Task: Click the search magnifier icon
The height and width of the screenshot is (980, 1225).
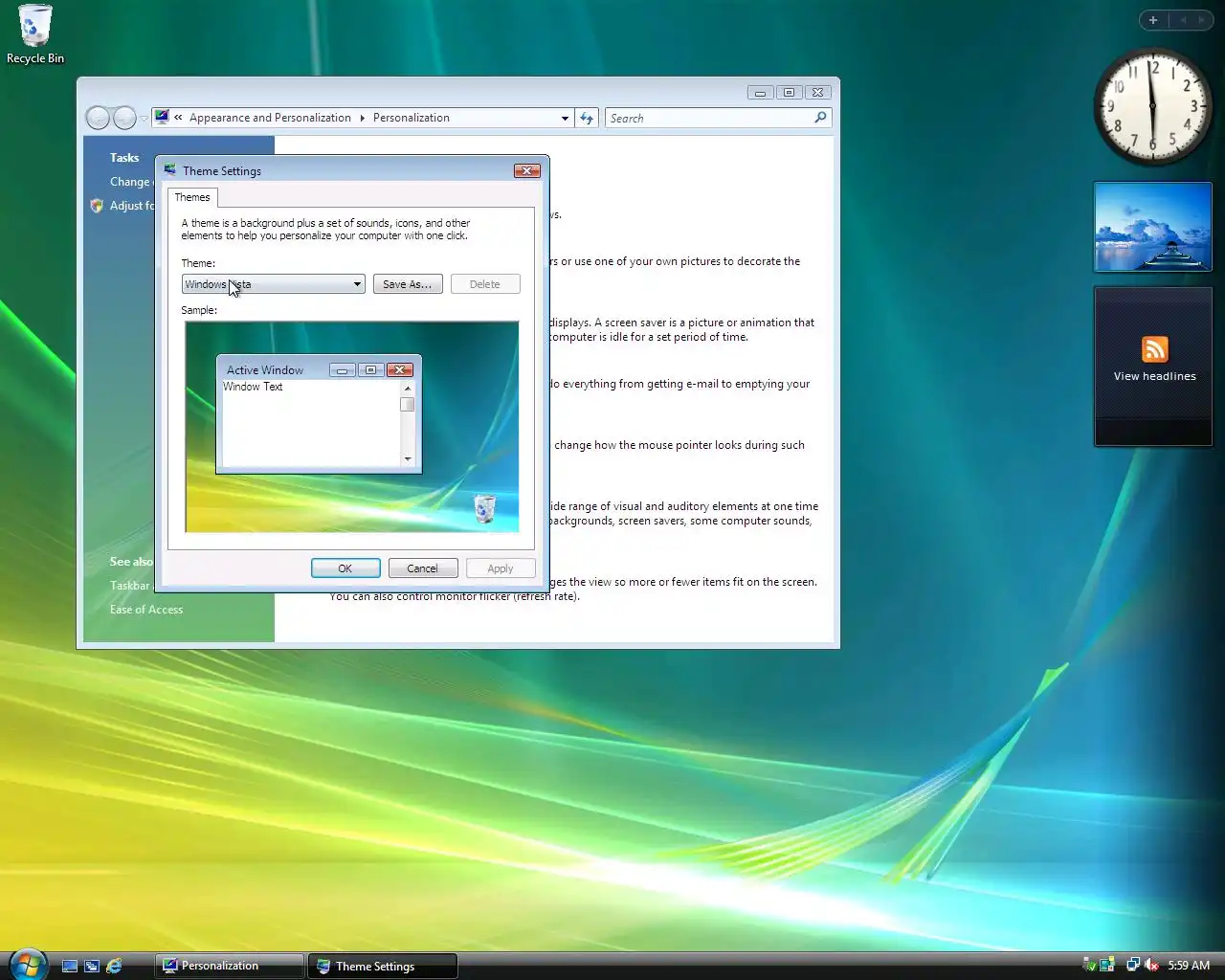Action: coord(820,118)
